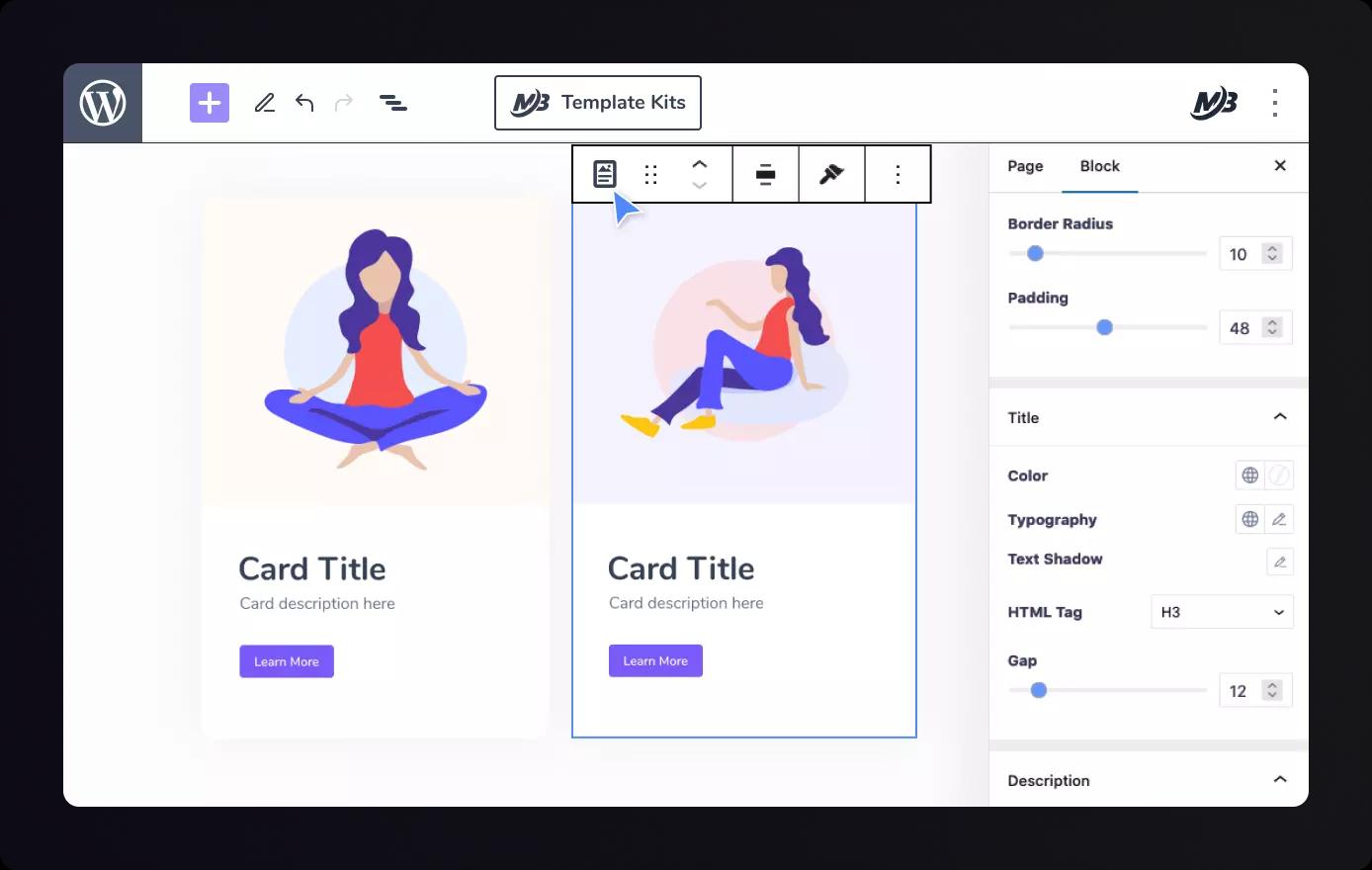Open the block's more options menu

click(898, 173)
